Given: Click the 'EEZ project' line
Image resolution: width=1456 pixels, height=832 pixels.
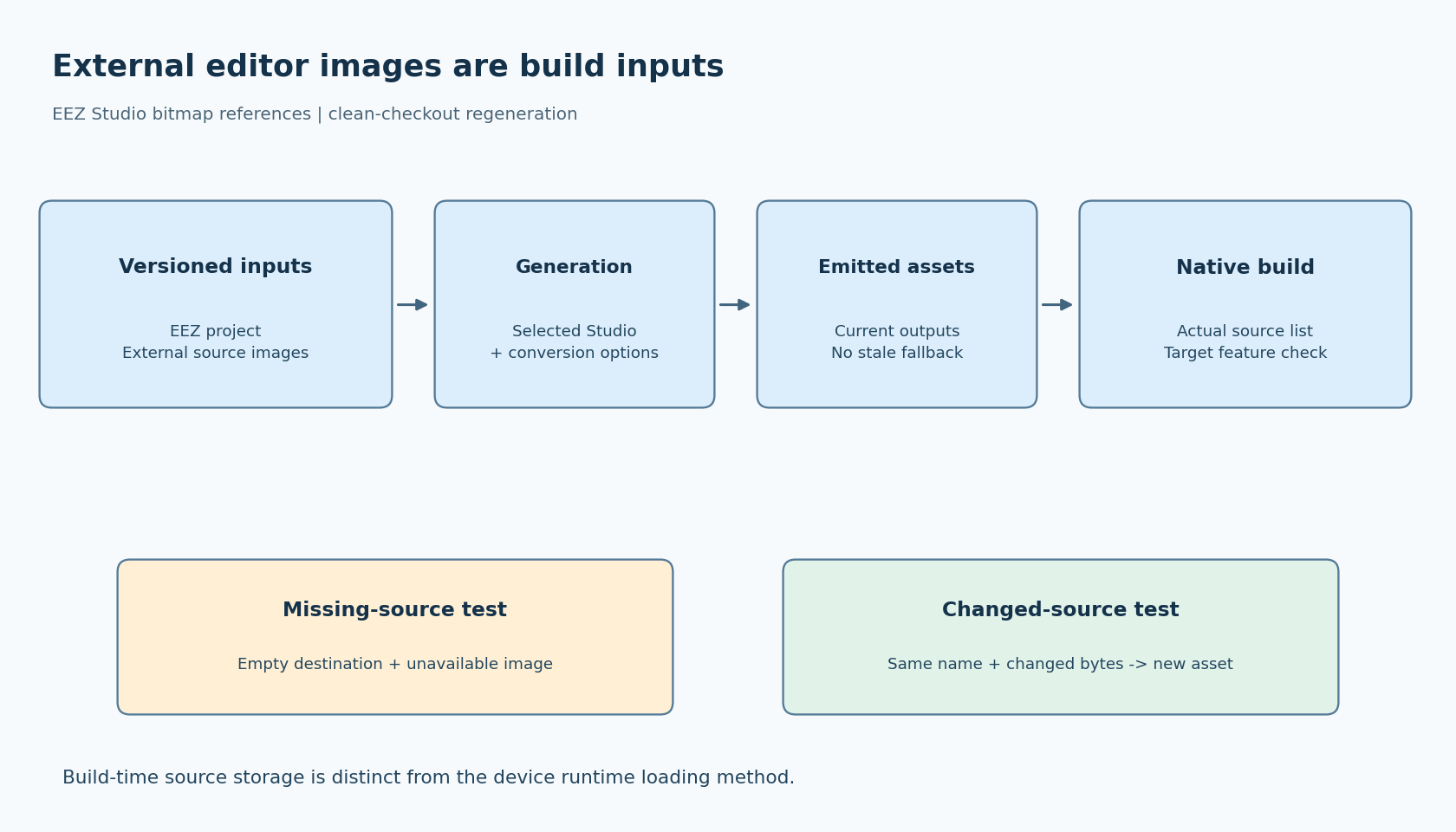Looking at the screenshot, I should click(x=216, y=332).
